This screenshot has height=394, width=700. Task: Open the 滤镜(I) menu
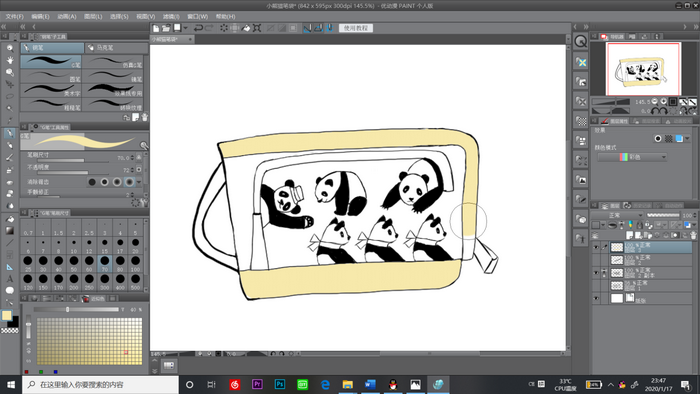click(x=171, y=17)
